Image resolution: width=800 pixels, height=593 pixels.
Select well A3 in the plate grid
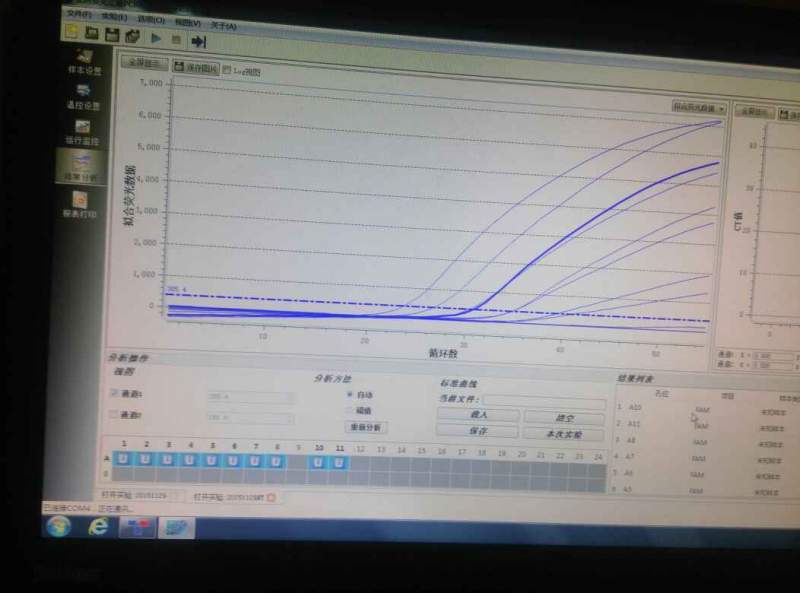(x=167, y=460)
